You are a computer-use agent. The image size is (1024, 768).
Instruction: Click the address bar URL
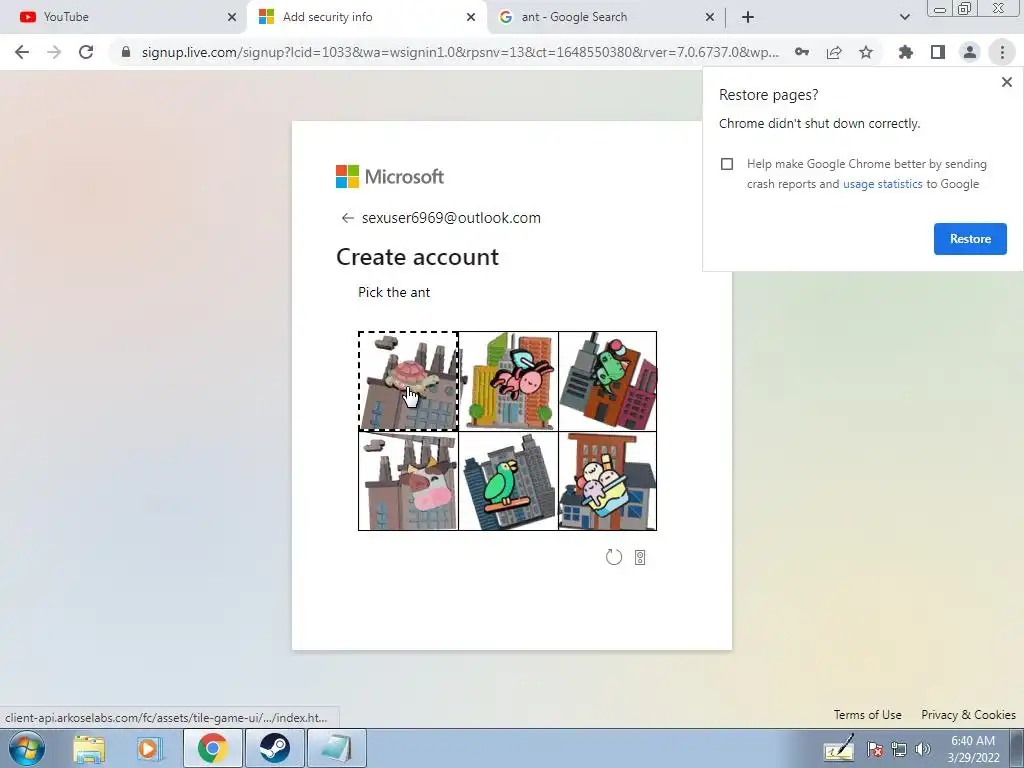pyautogui.click(x=460, y=52)
